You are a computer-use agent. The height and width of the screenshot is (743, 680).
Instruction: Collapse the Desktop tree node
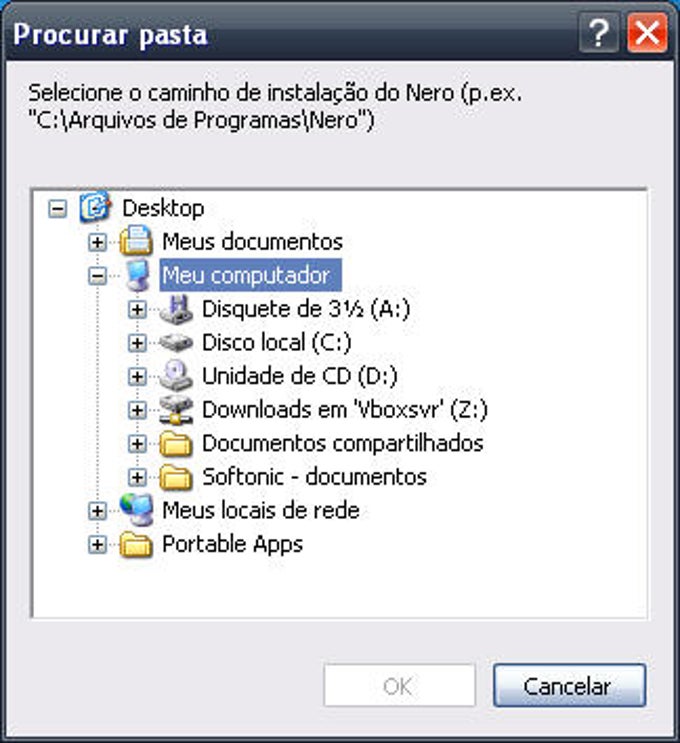click(x=57, y=208)
